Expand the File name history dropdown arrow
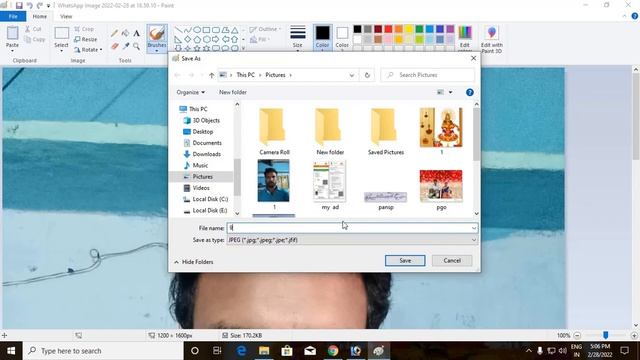This screenshot has height=360, width=640. point(473,228)
